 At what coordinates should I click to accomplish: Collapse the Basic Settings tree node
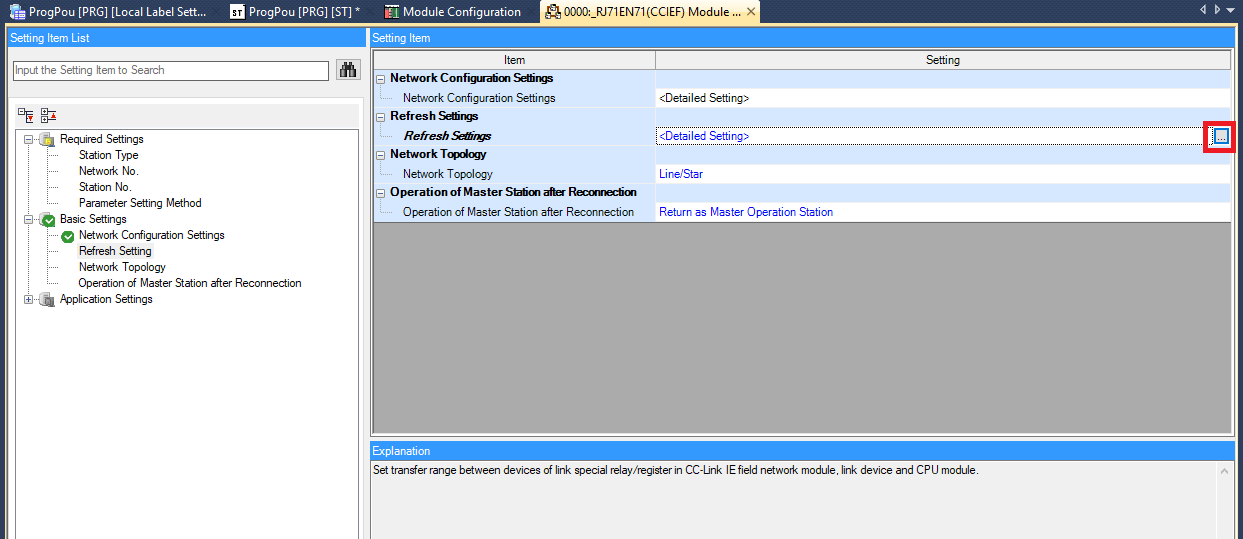pos(29,219)
